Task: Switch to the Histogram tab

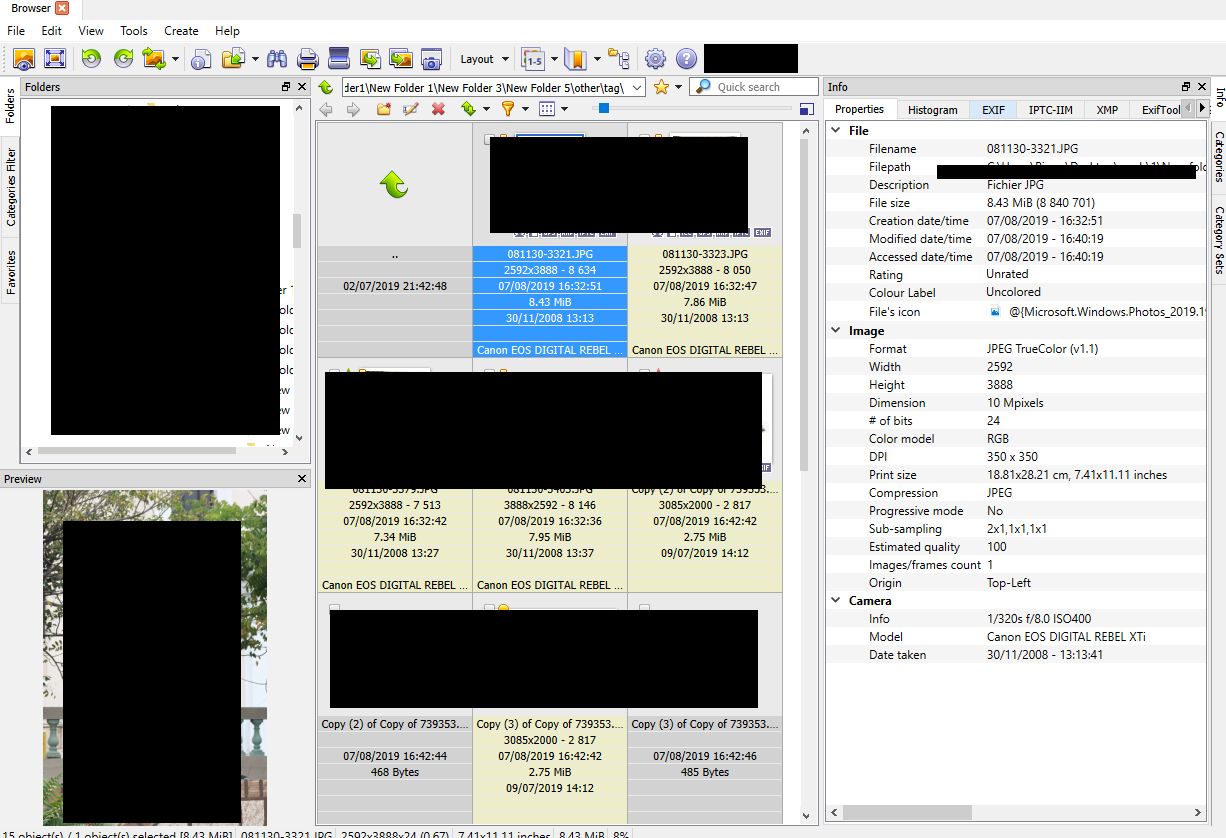Action: tap(932, 110)
